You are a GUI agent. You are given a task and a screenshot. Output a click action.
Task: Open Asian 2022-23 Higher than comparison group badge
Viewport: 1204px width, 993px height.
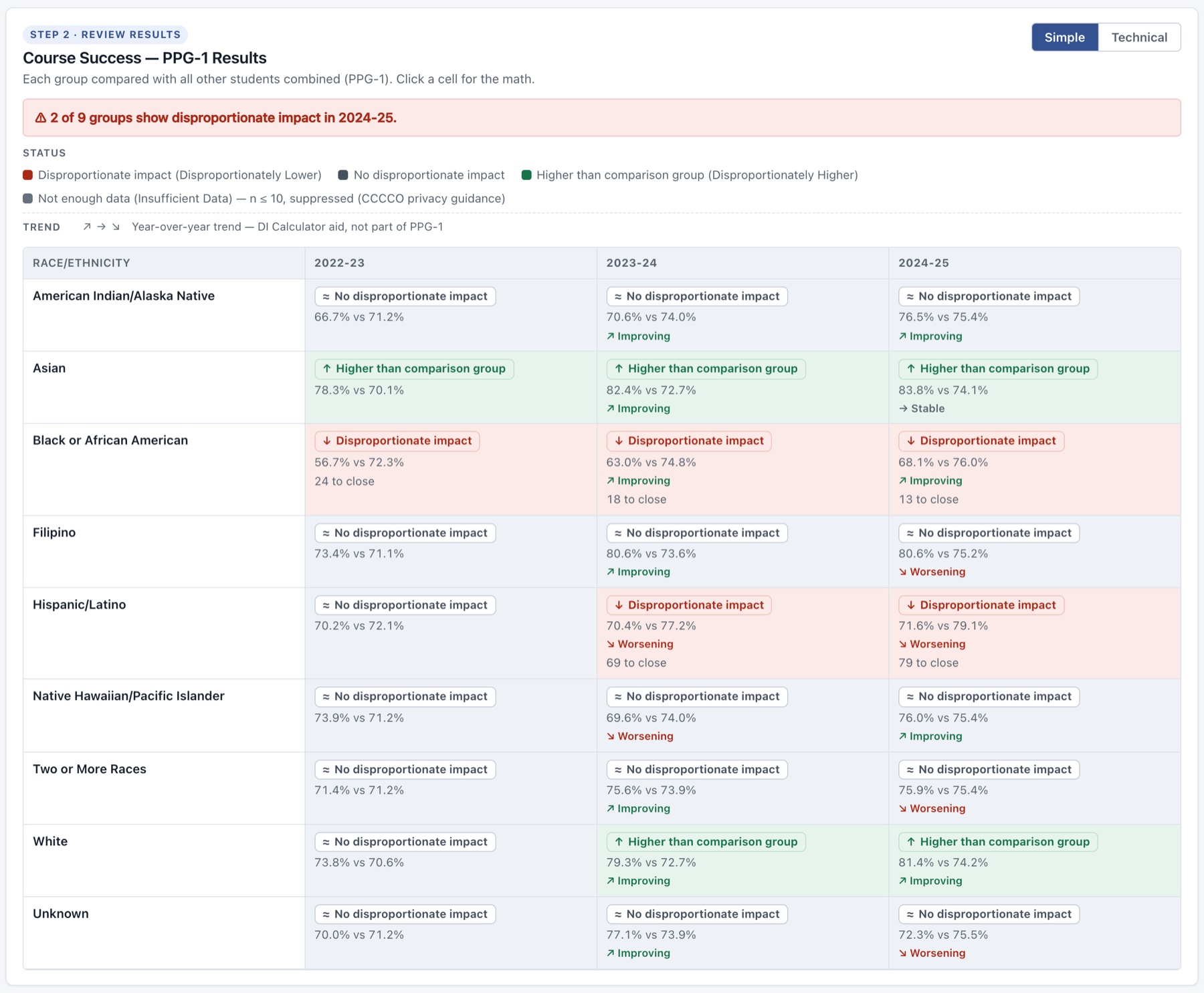(x=414, y=368)
